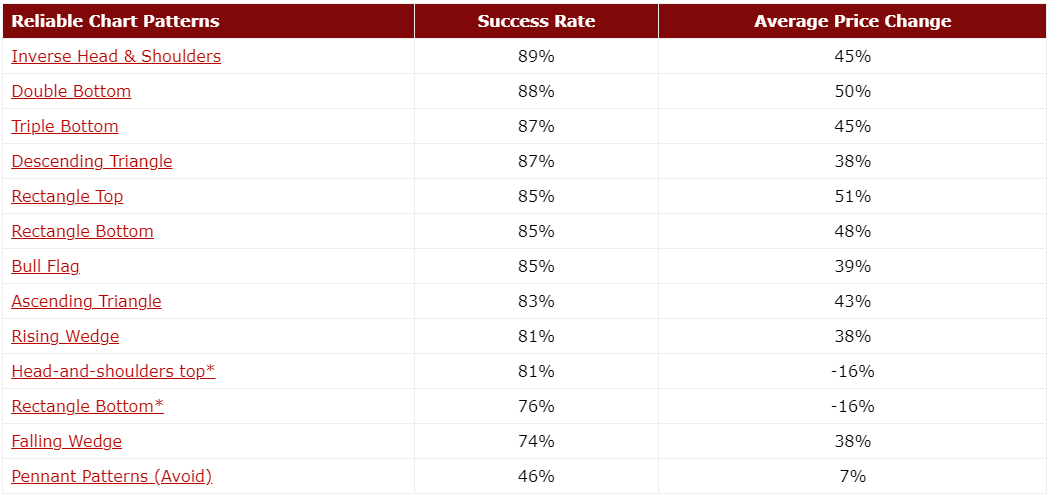
Task: Open the Rectangle Top pattern link
Action: pyautogui.click(x=67, y=196)
